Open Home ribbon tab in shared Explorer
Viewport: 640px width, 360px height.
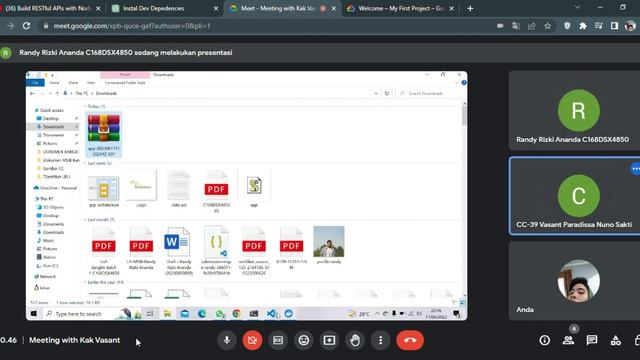click(54, 82)
